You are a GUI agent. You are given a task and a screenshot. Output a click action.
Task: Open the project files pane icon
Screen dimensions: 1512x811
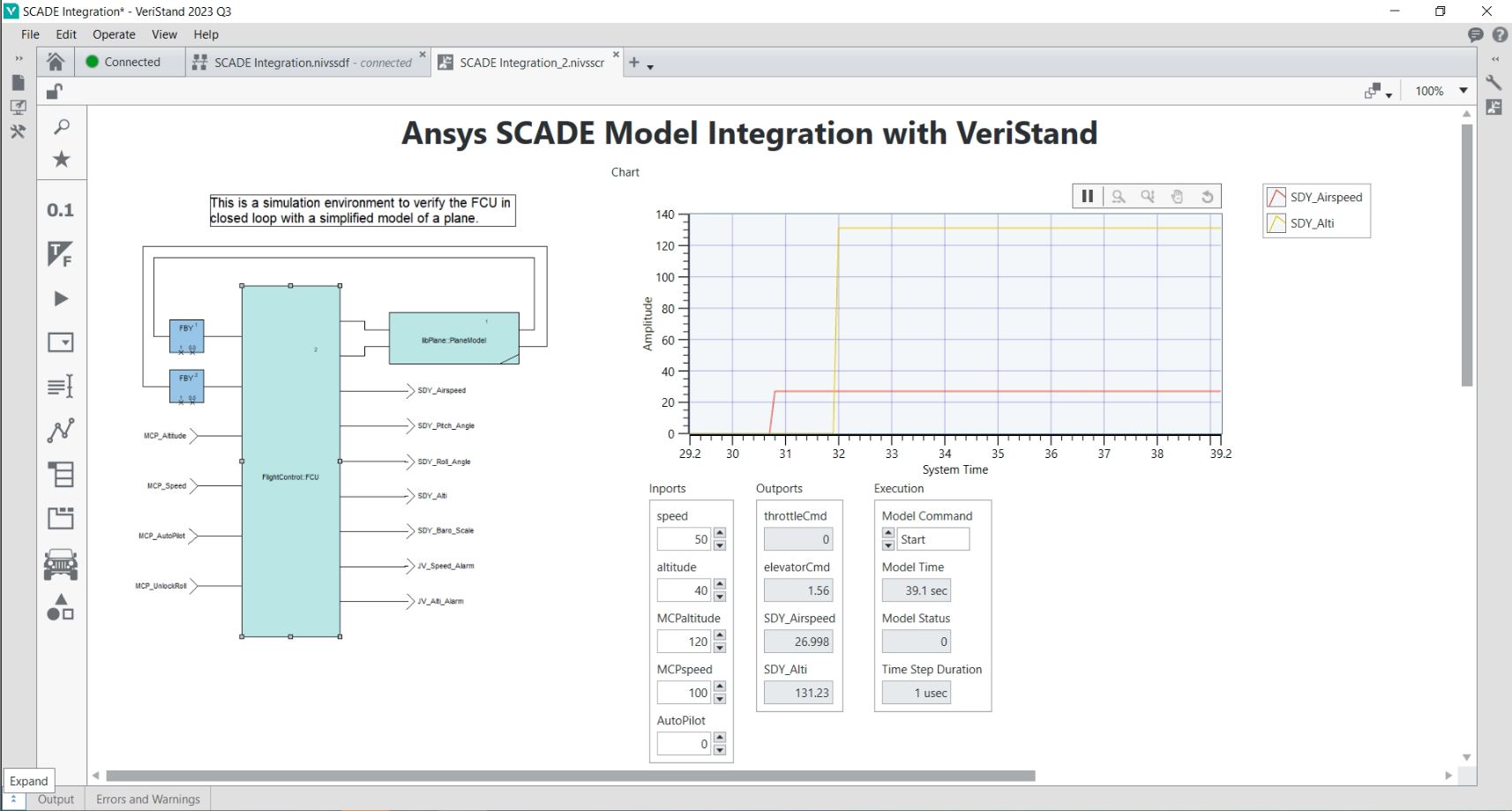18,83
